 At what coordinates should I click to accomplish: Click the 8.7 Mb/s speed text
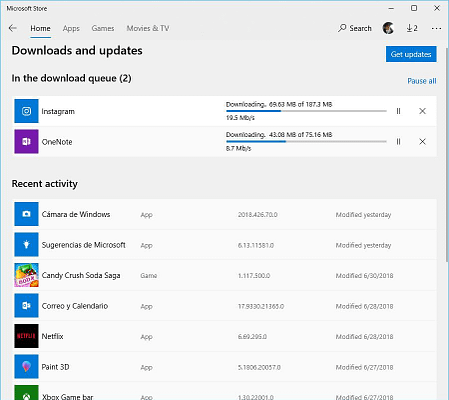[239, 148]
